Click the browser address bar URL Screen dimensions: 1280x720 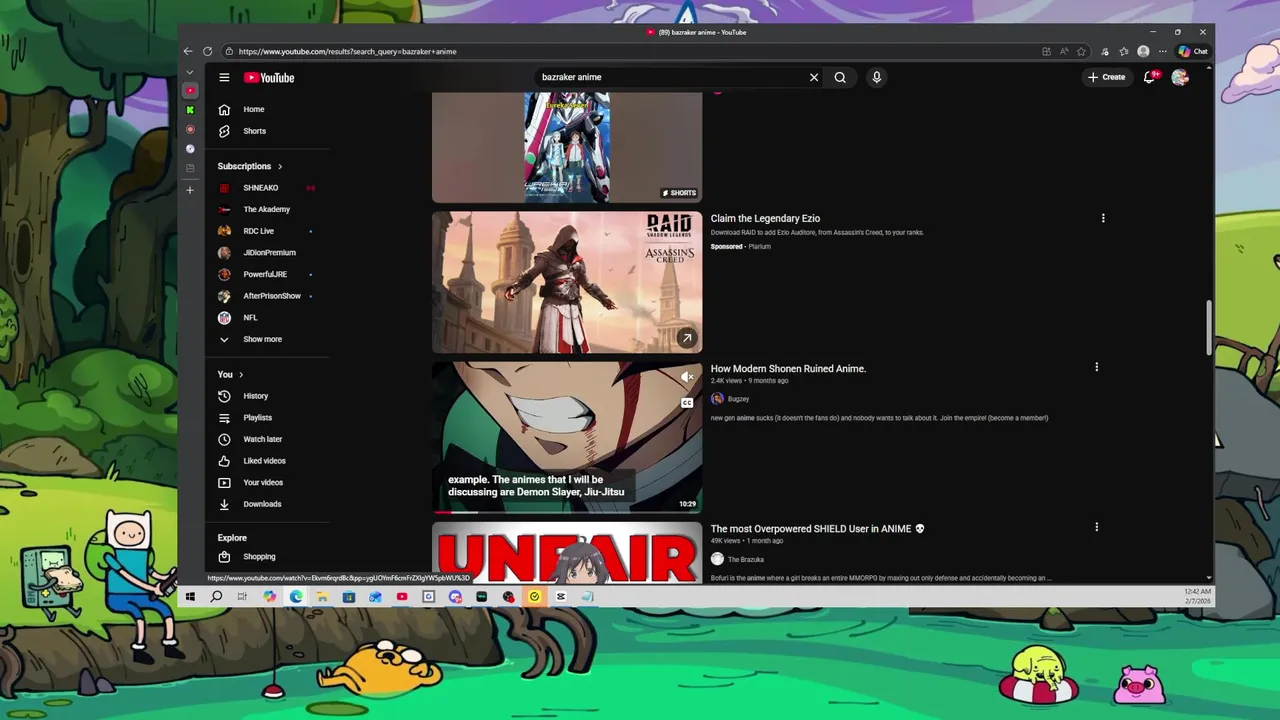pyautogui.click(x=347, y=51)
